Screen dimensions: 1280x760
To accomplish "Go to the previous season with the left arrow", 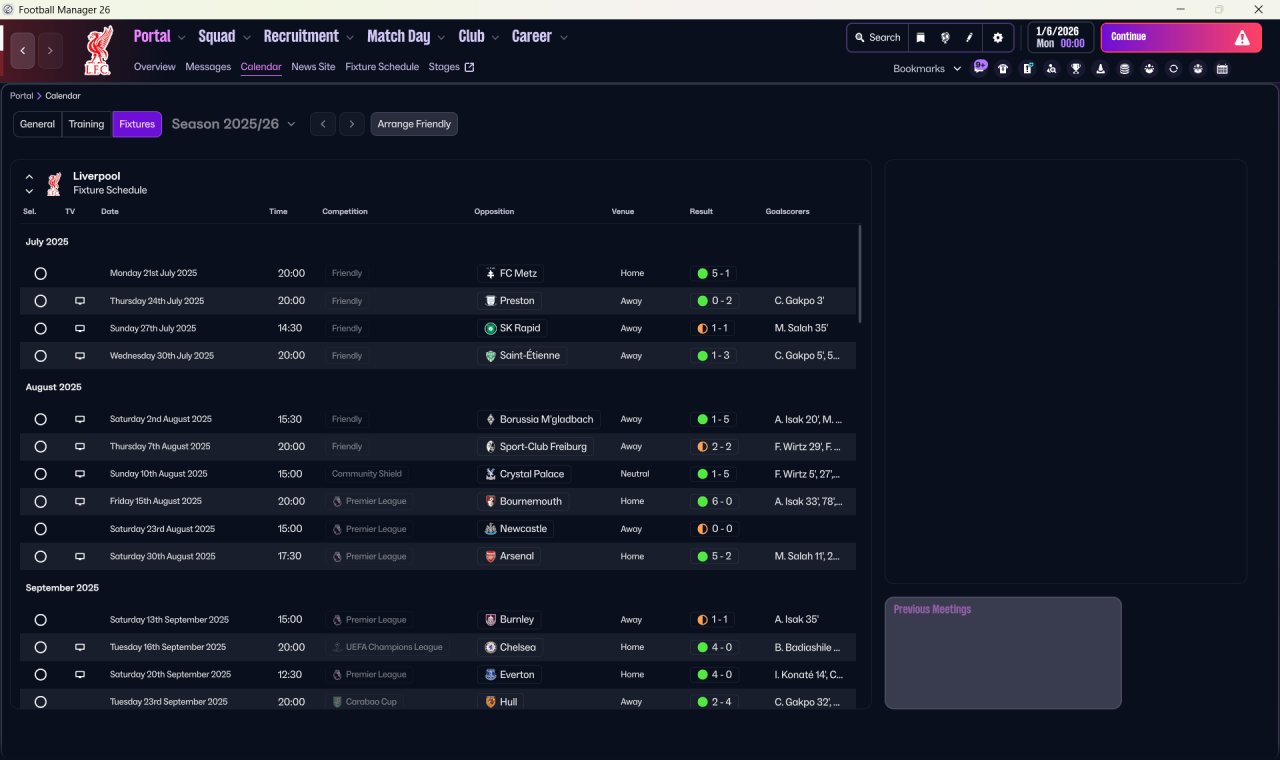I will pos(323,124).
